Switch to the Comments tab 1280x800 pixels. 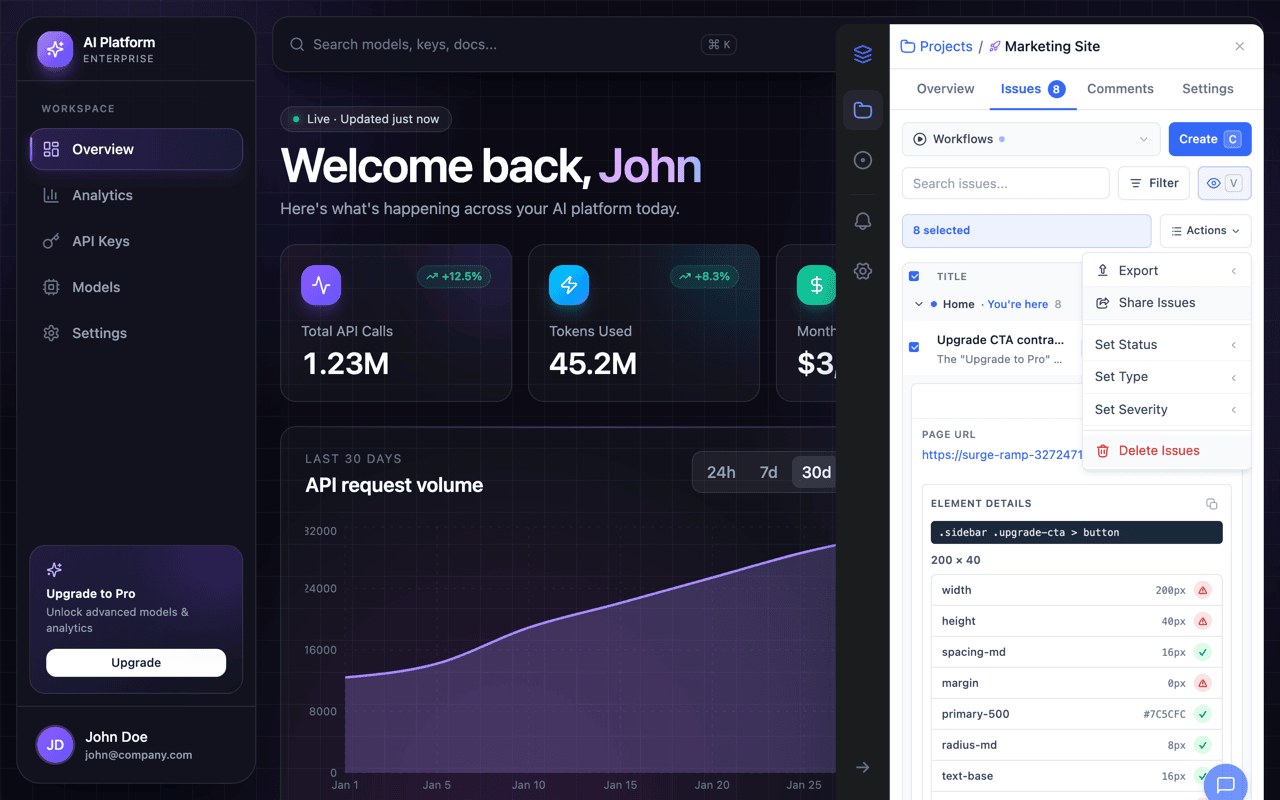pos(1120,89)
